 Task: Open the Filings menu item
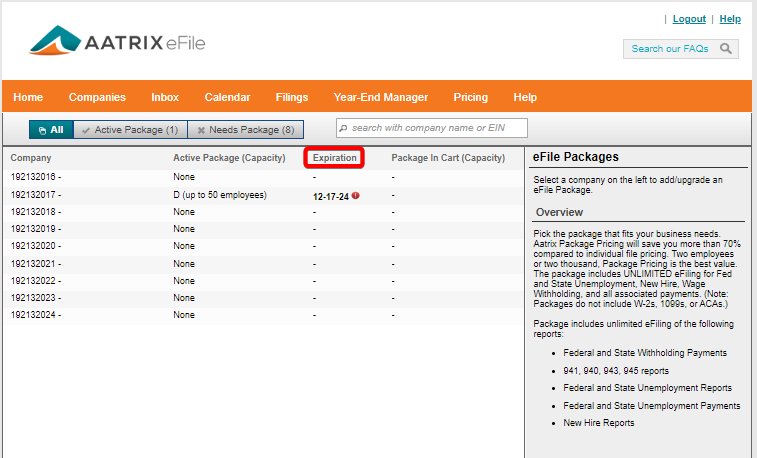click(292, 97)
